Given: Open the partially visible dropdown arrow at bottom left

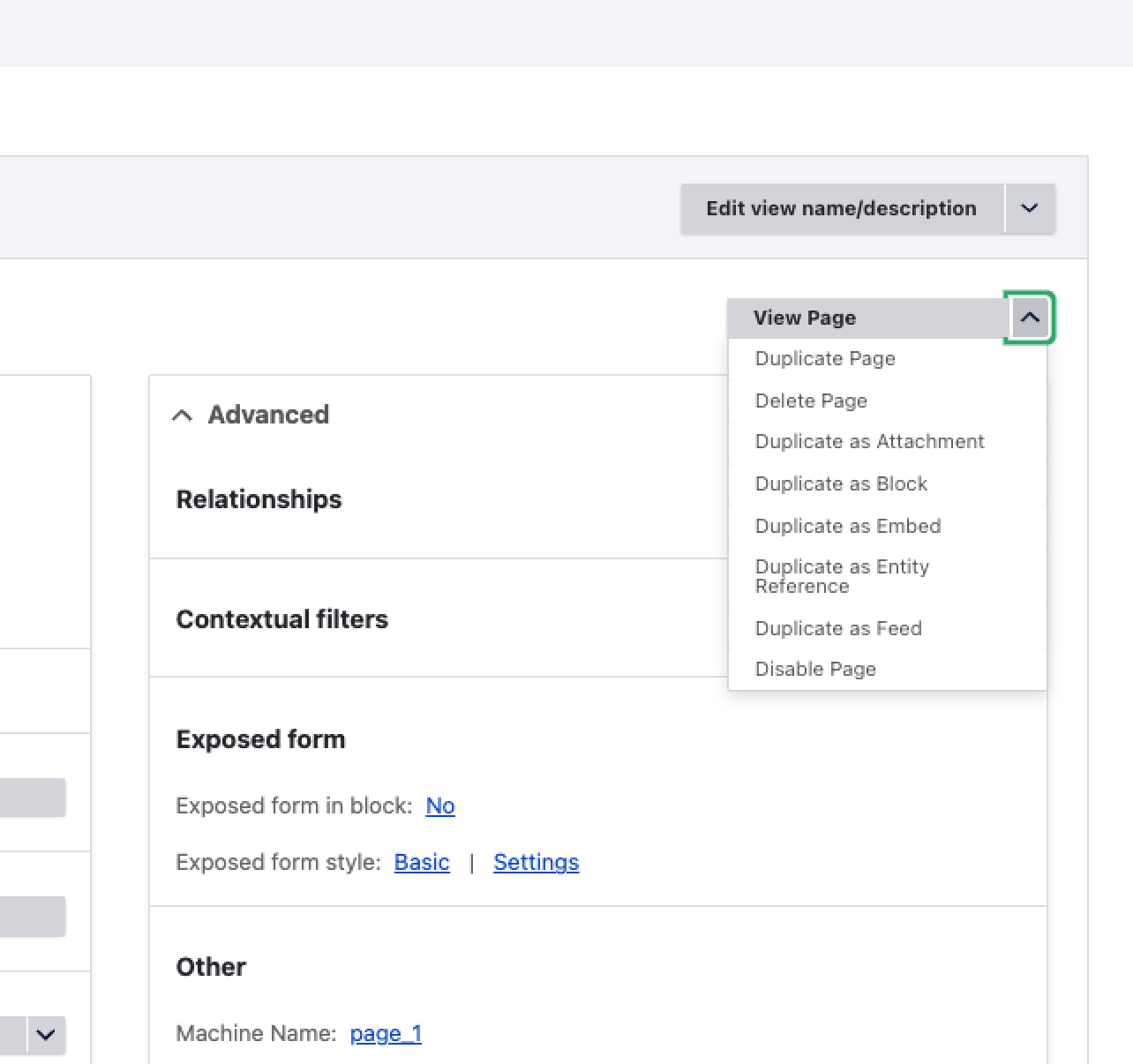Looking at the screenshot, I should click(46, 1035).
